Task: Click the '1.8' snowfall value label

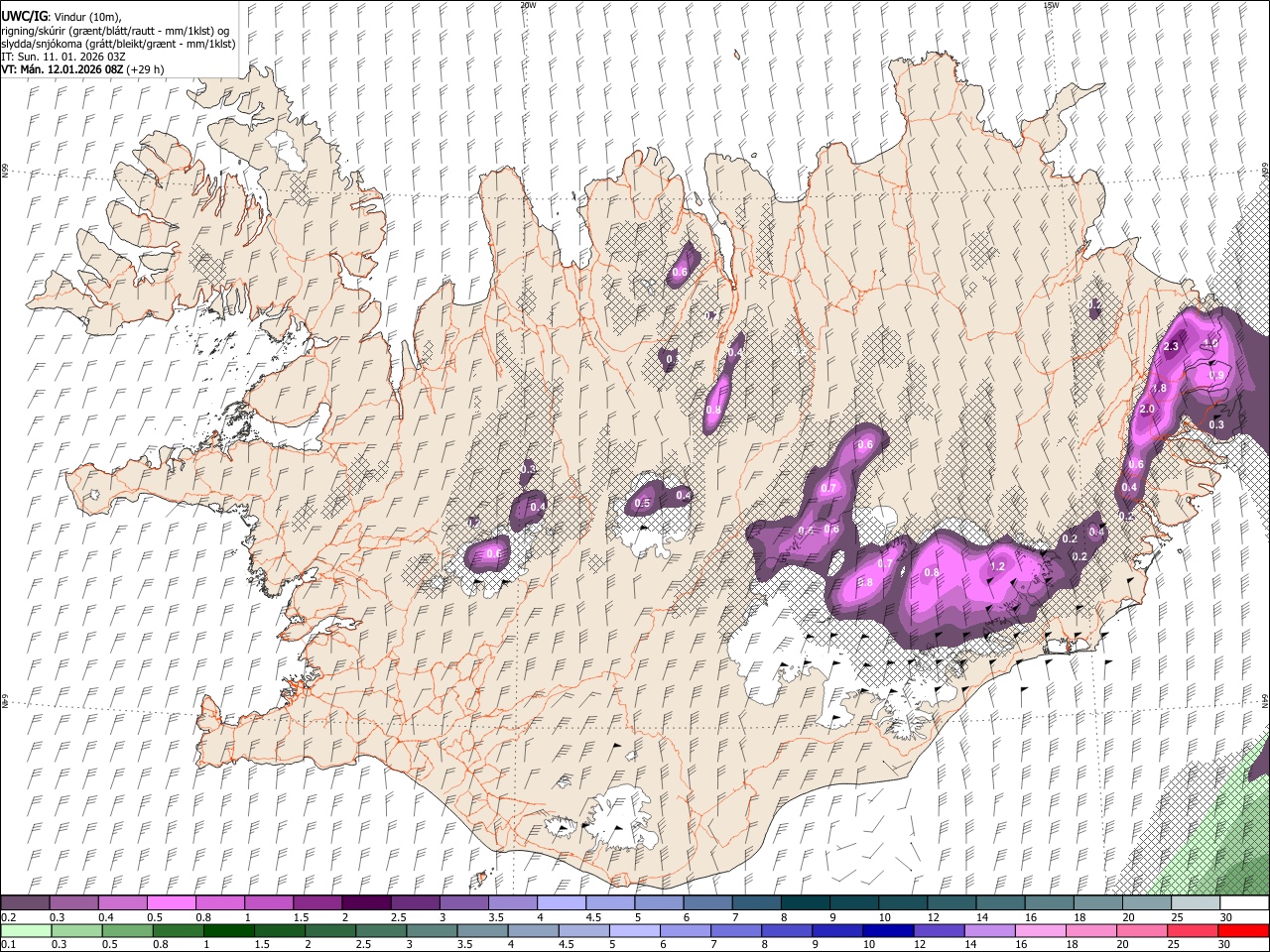Action: click(1159, 389)
